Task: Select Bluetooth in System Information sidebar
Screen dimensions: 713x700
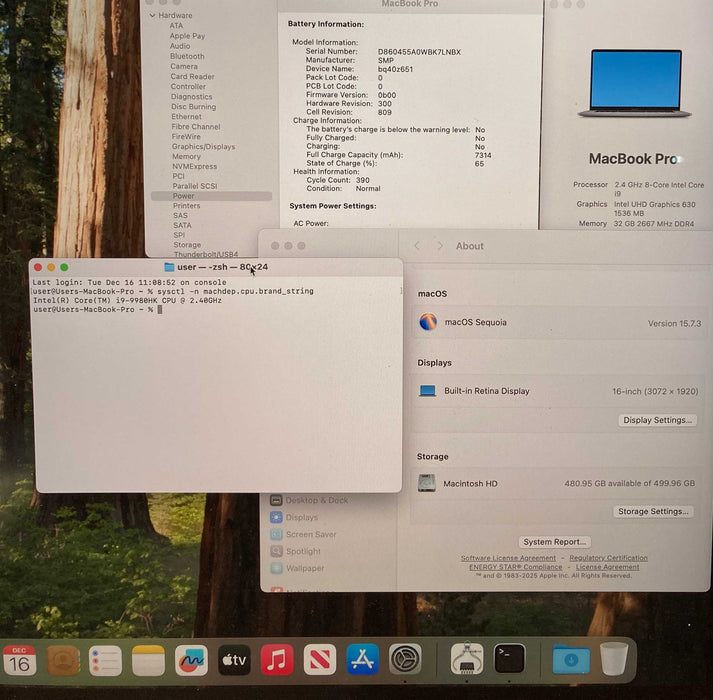Action: tap(187, 56)
